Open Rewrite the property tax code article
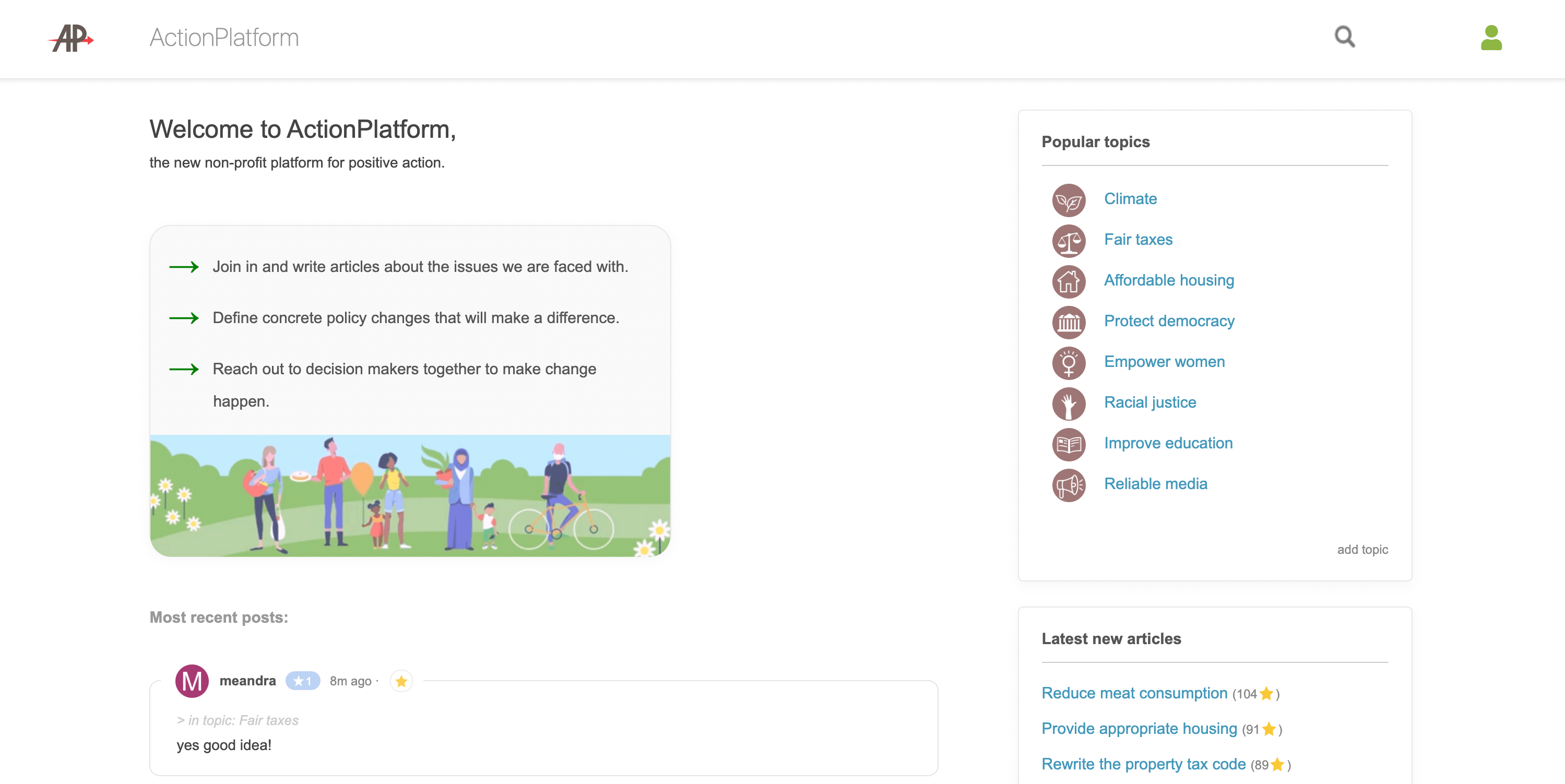Image resolution: width=1565 pixels, height=784 pixels. pyautogui.click(x=1143, y=764)
